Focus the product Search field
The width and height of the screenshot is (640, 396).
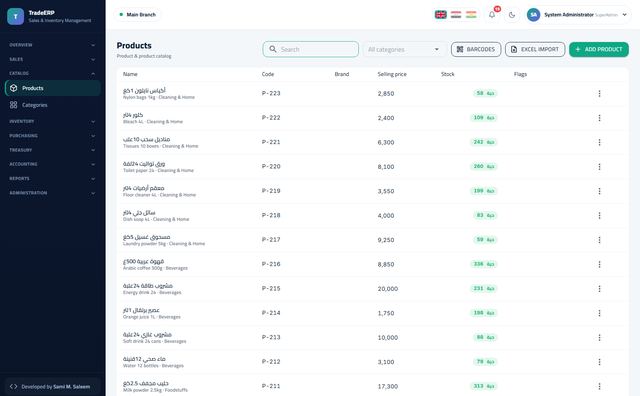coord(311,49)
